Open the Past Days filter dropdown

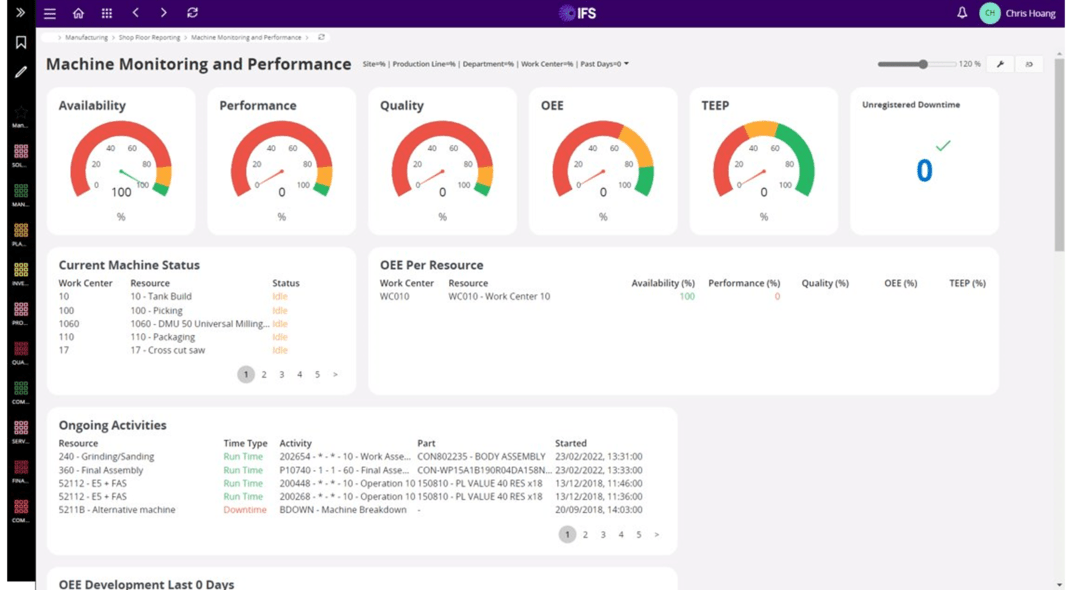[x=626, y=64]
